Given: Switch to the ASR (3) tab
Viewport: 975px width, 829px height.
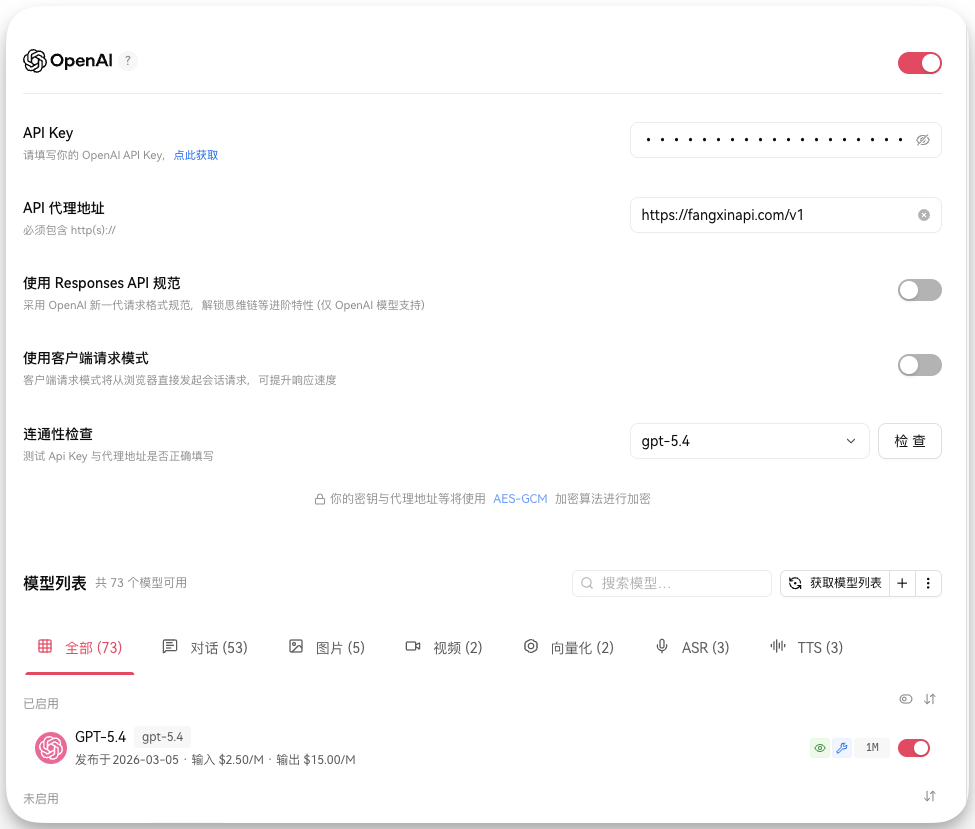Looking at the screenshot, I should [692, 647].
